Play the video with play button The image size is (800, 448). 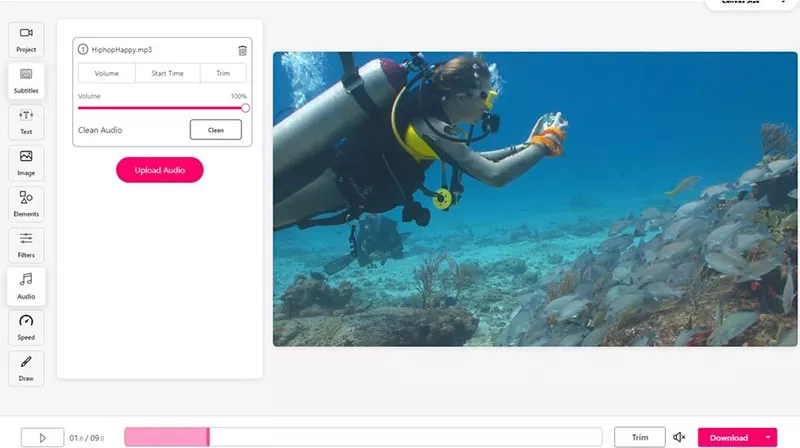coord(42,438)
